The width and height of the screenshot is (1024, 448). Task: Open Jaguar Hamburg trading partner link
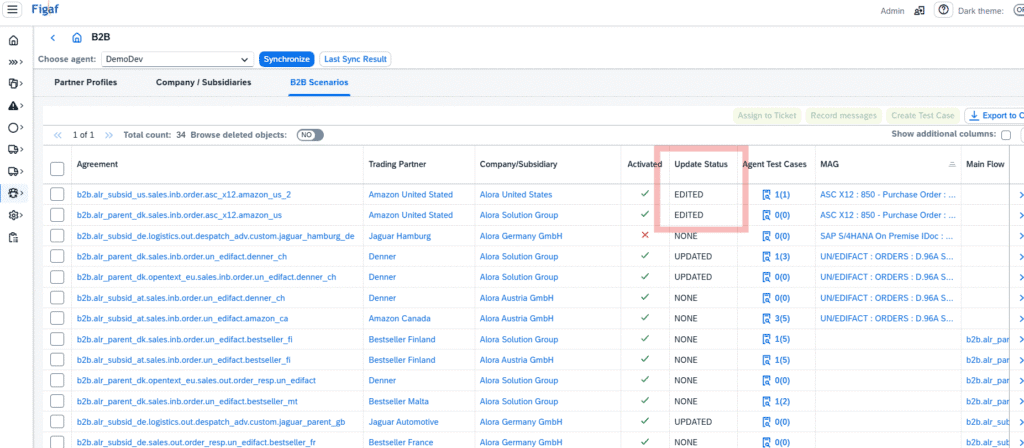pos(400,236)
